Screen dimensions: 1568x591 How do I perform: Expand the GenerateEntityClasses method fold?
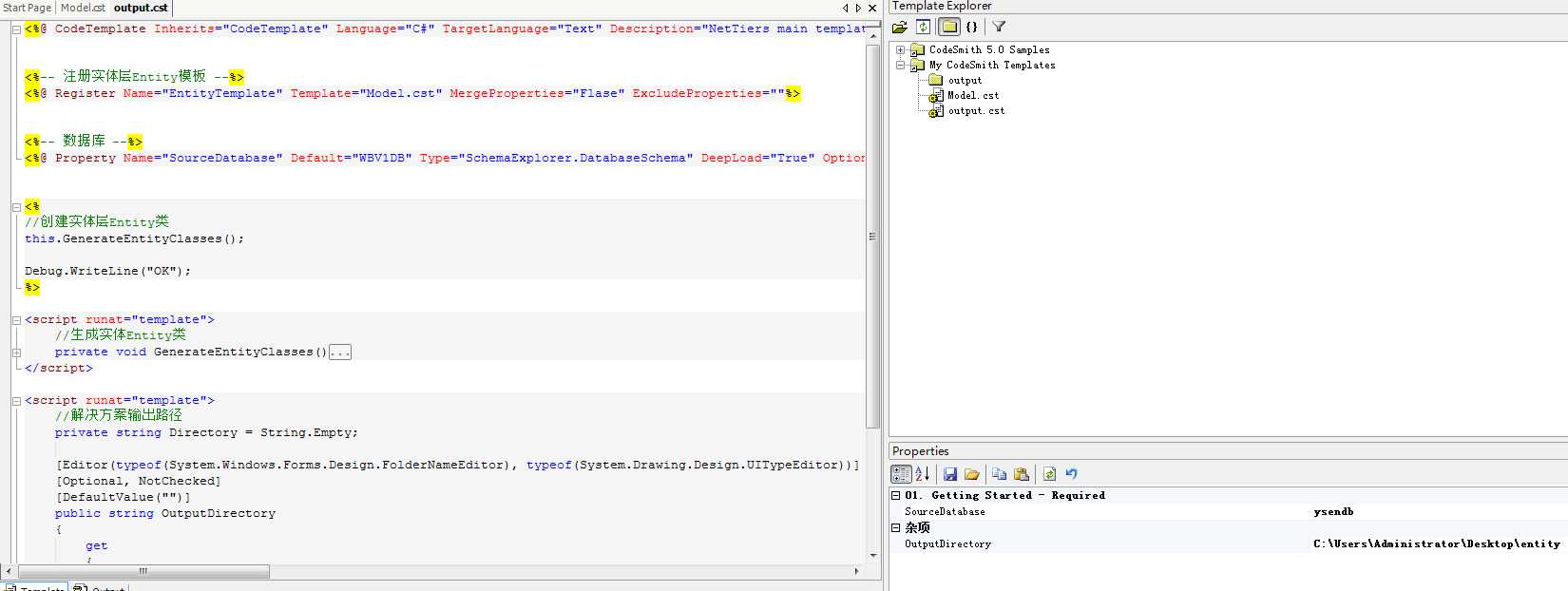pyautogui.click(x=16, y=353)
